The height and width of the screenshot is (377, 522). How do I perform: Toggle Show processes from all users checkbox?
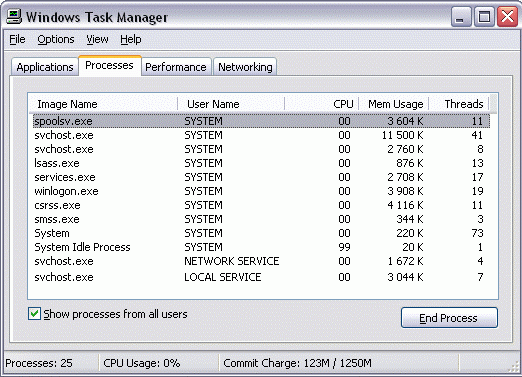tap(34, 314)
